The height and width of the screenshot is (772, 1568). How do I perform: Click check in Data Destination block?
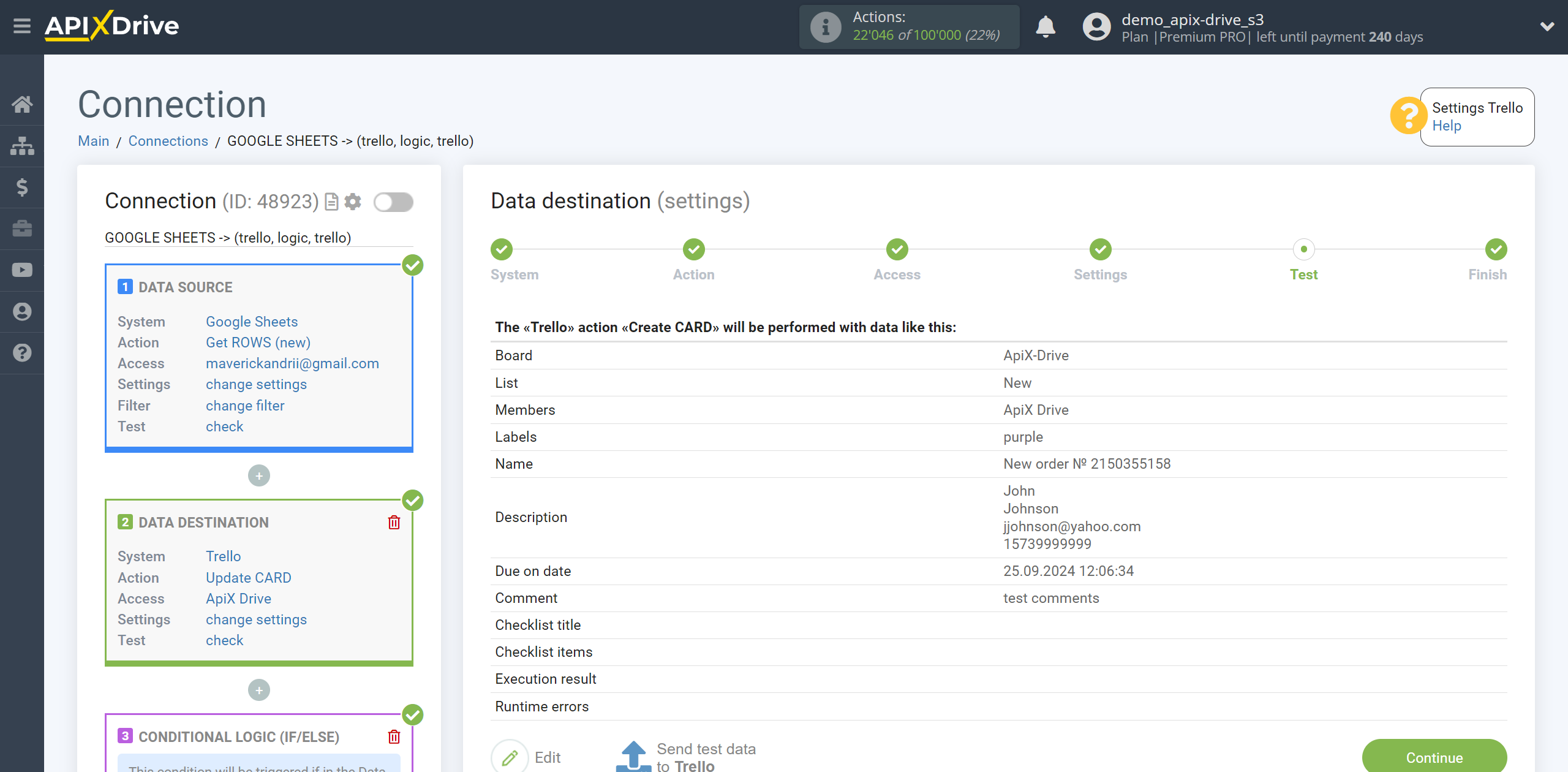pyautogui.click(x=224, y=640)
